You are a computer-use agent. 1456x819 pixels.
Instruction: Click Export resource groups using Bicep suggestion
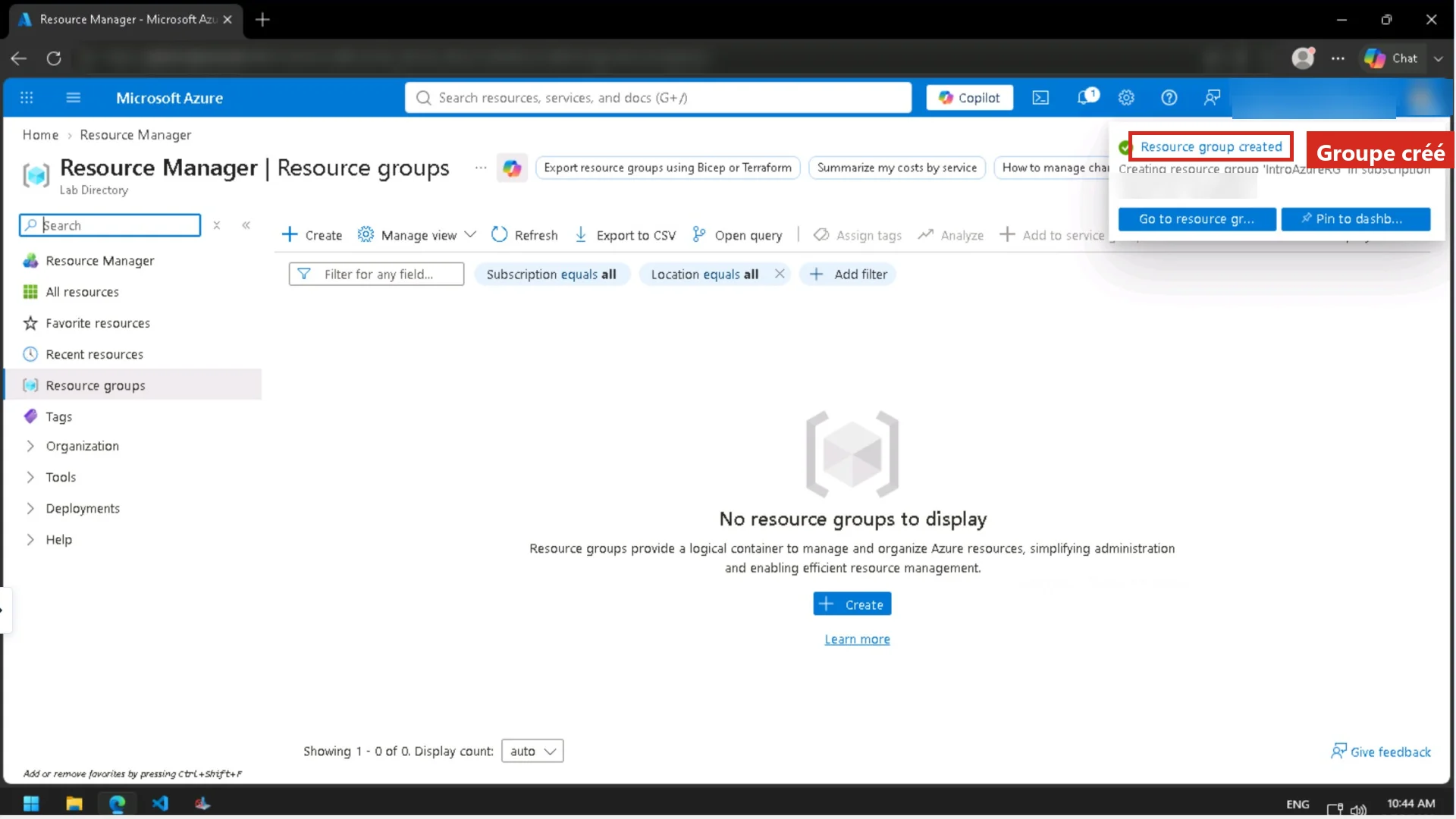point(667,168)
